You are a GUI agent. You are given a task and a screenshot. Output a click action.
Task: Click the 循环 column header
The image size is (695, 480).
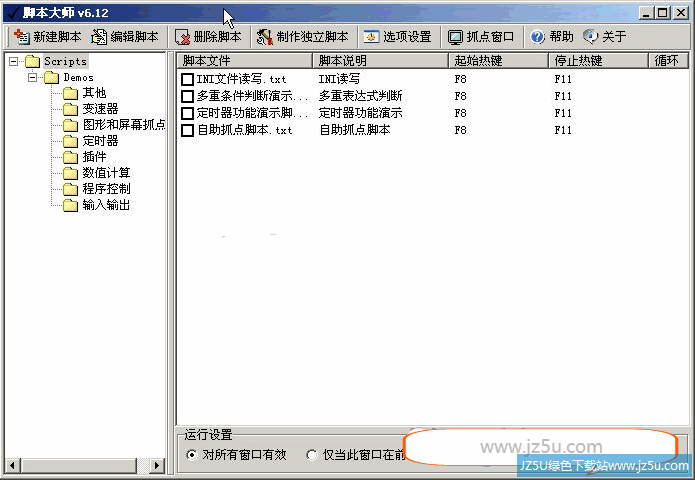[x=668, y=60]
